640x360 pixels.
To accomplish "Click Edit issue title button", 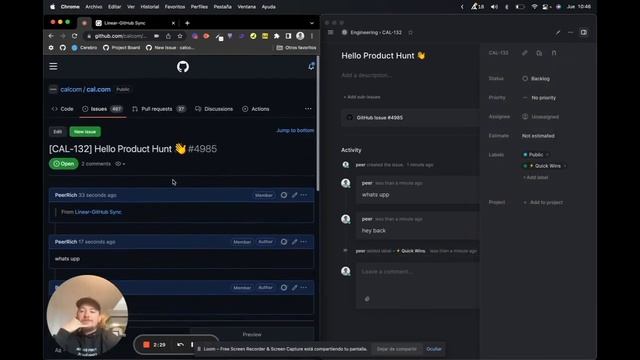I will tap(58, 132).
